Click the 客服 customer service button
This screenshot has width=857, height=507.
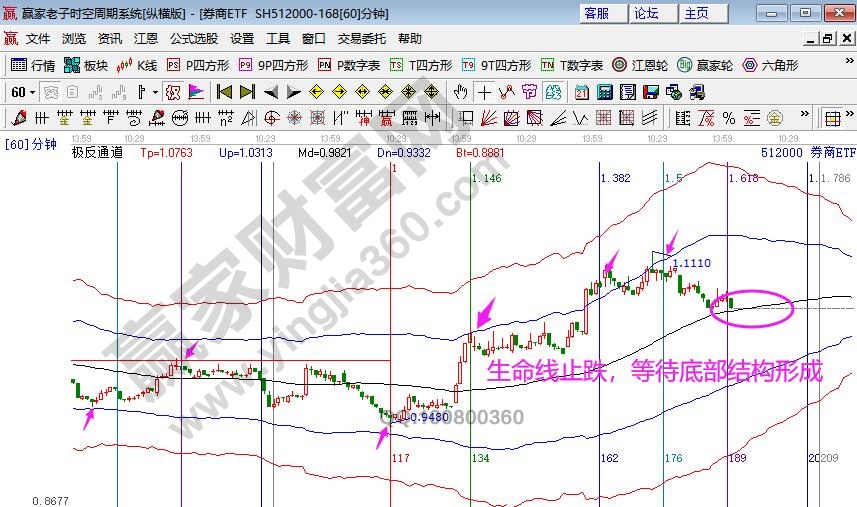[596, 13]
